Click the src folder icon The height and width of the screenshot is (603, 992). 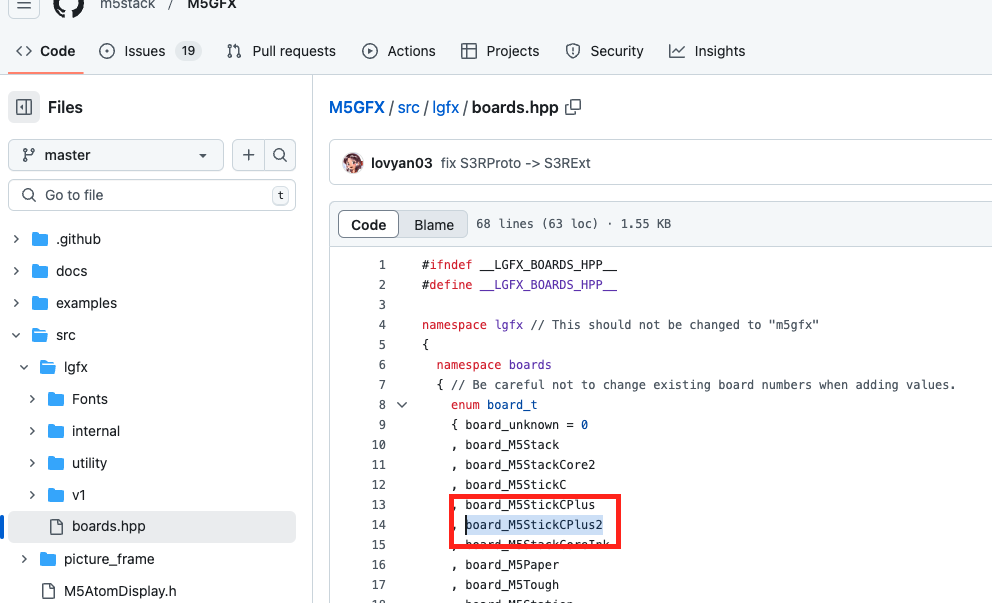tap(40, 335)
